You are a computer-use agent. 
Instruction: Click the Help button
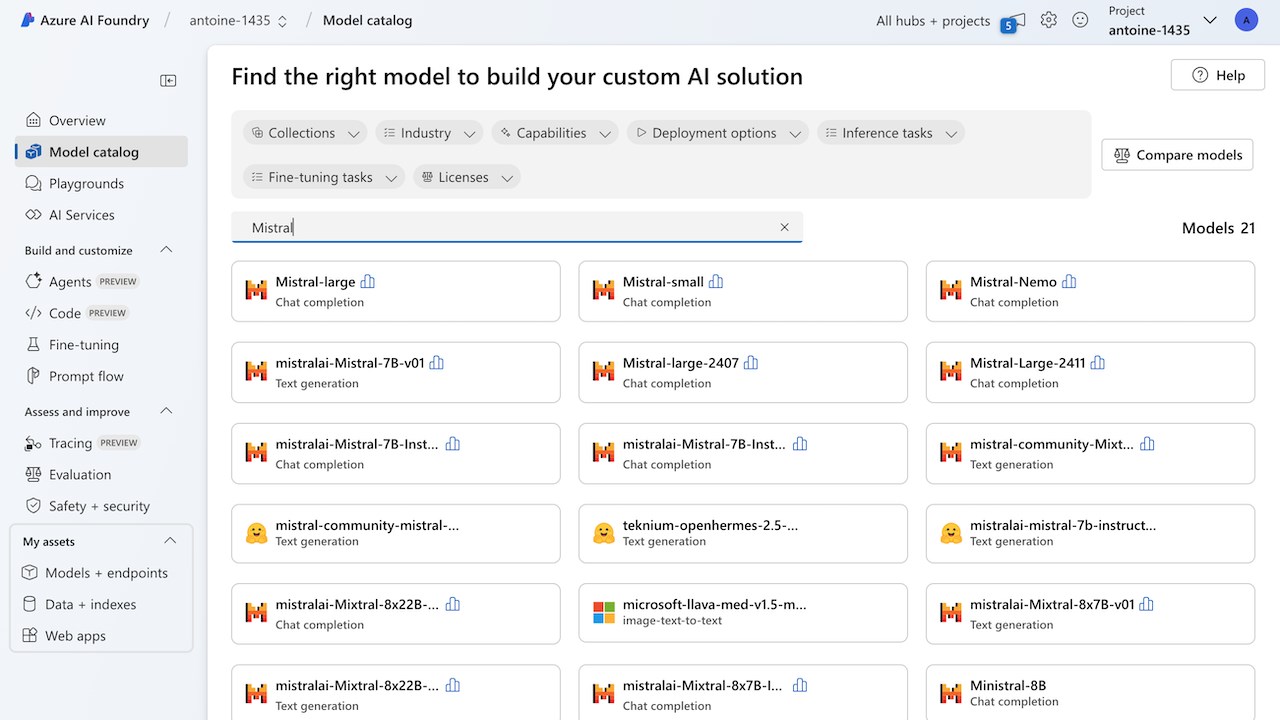(x=1218, y=75)
